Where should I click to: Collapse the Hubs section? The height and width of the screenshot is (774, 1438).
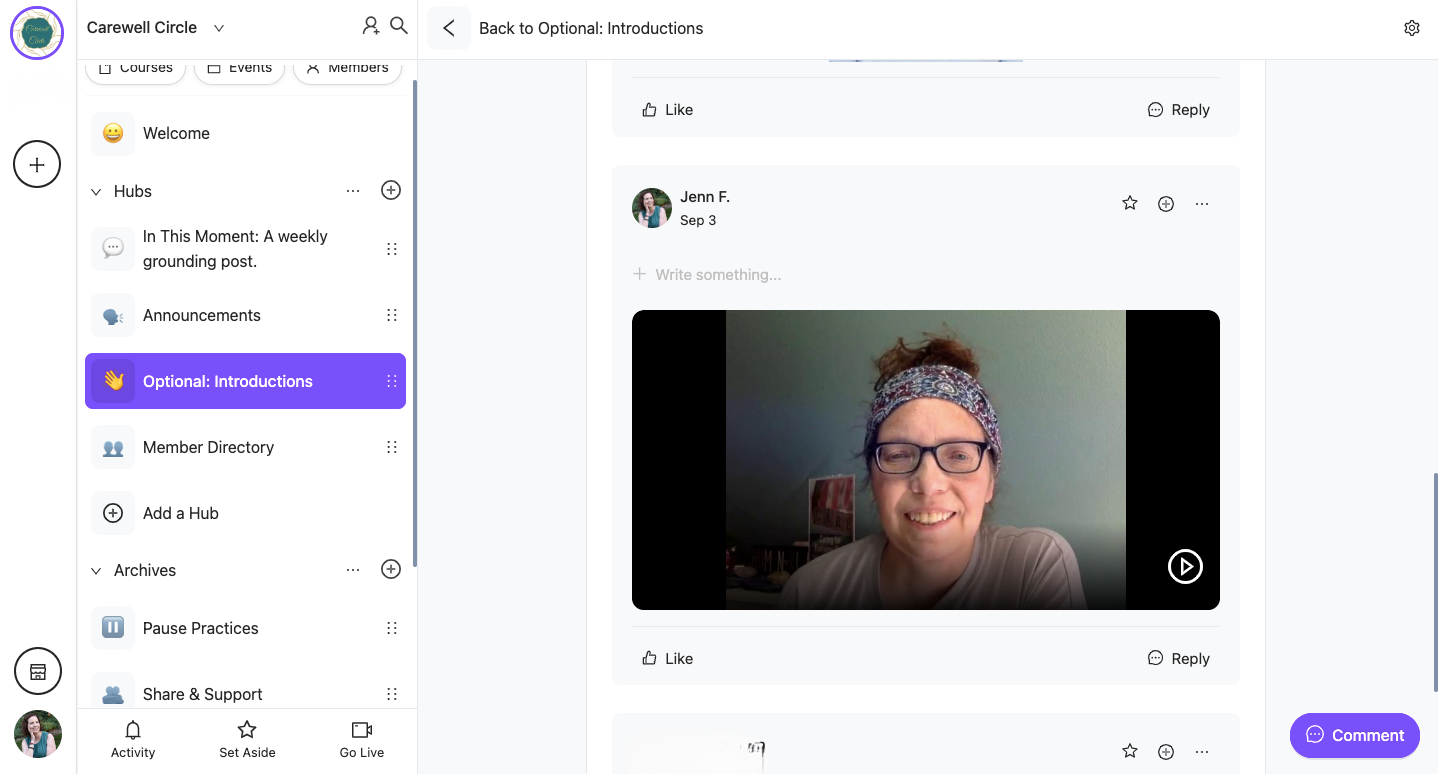click(x=97, y=191)
